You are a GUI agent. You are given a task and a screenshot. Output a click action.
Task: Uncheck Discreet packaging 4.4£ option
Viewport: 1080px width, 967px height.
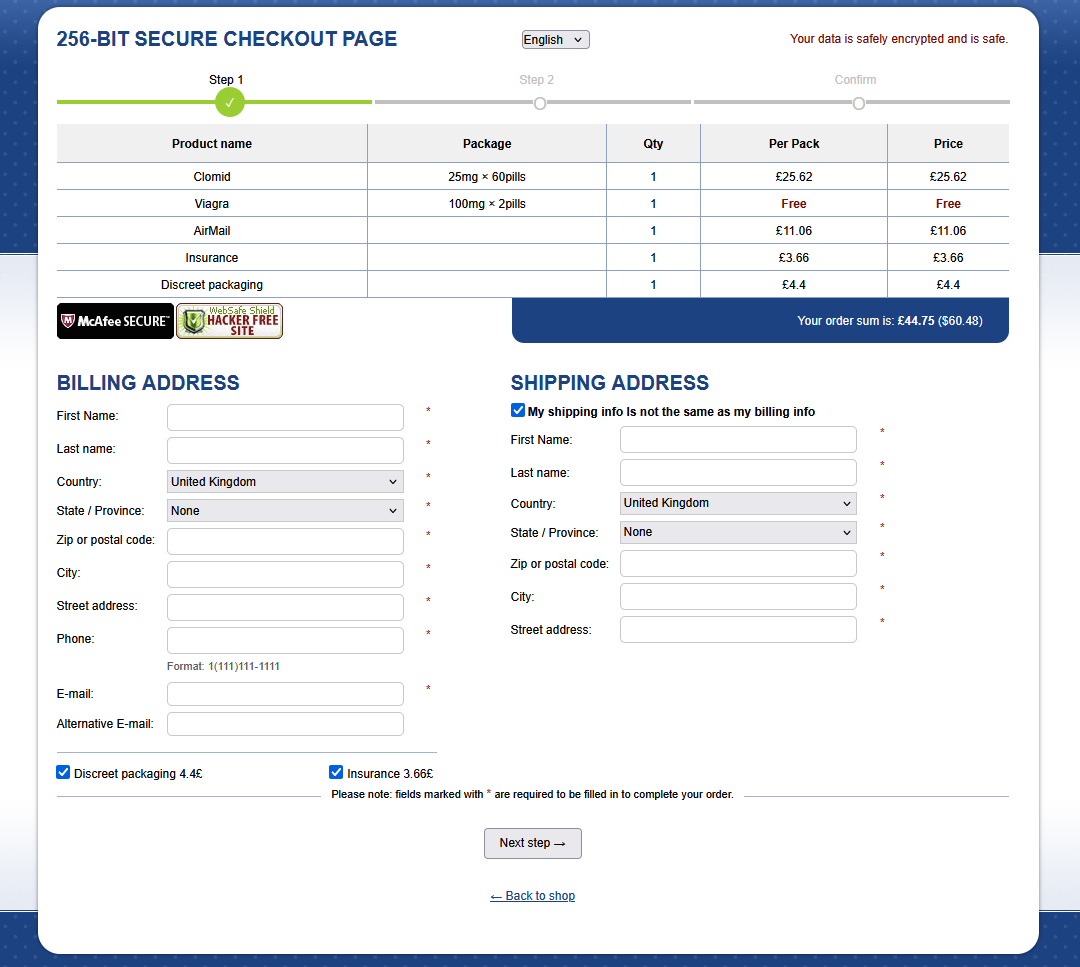click(x=63, y=772)
